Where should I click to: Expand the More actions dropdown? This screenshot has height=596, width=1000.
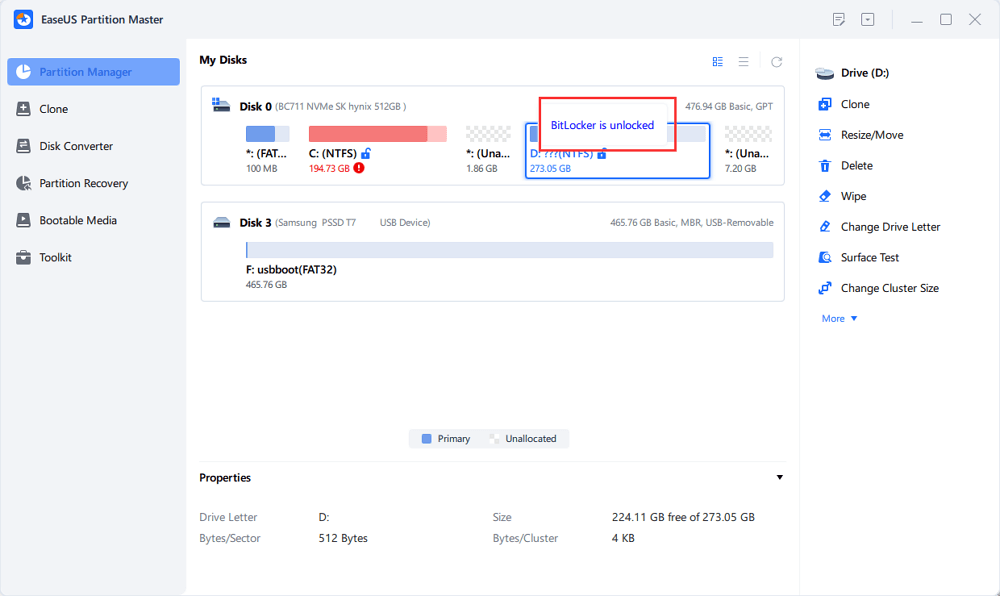point(839,319)
